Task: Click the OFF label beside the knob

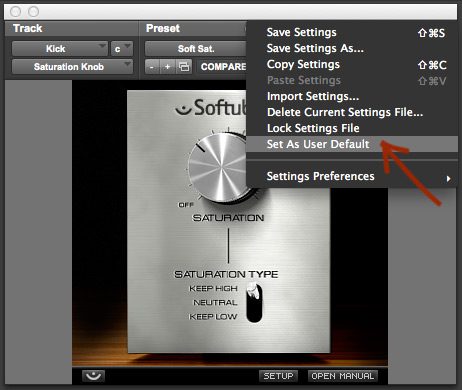Action: pos(186,205)
